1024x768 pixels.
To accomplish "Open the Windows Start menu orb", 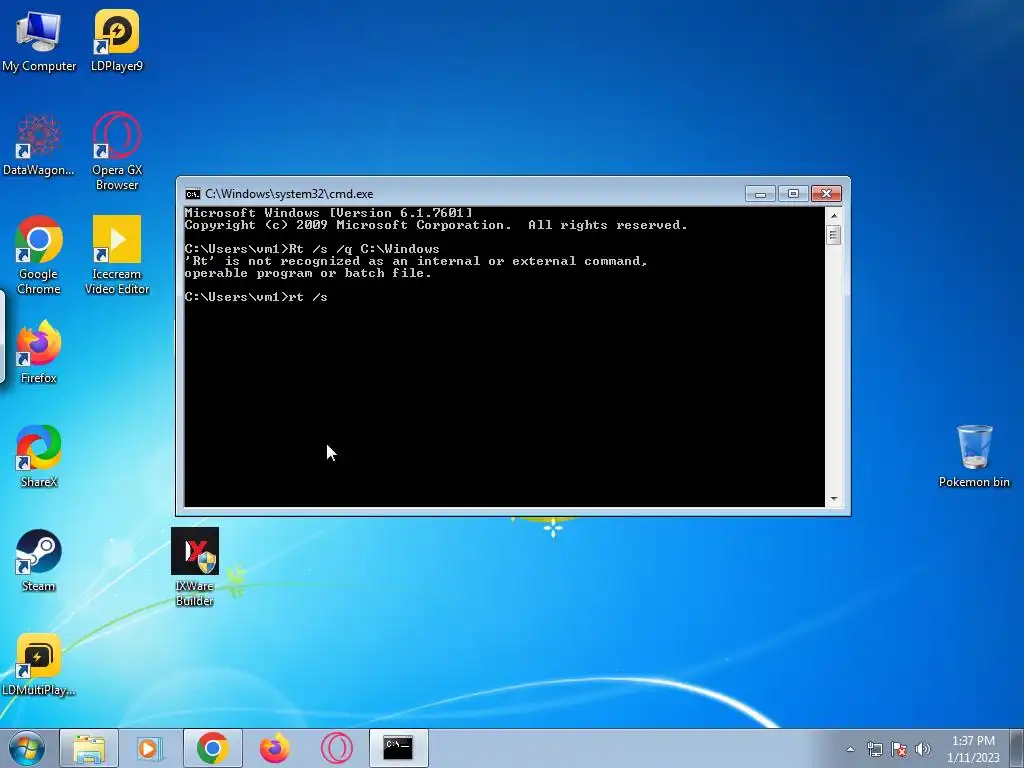I will [x=27, y=748].
